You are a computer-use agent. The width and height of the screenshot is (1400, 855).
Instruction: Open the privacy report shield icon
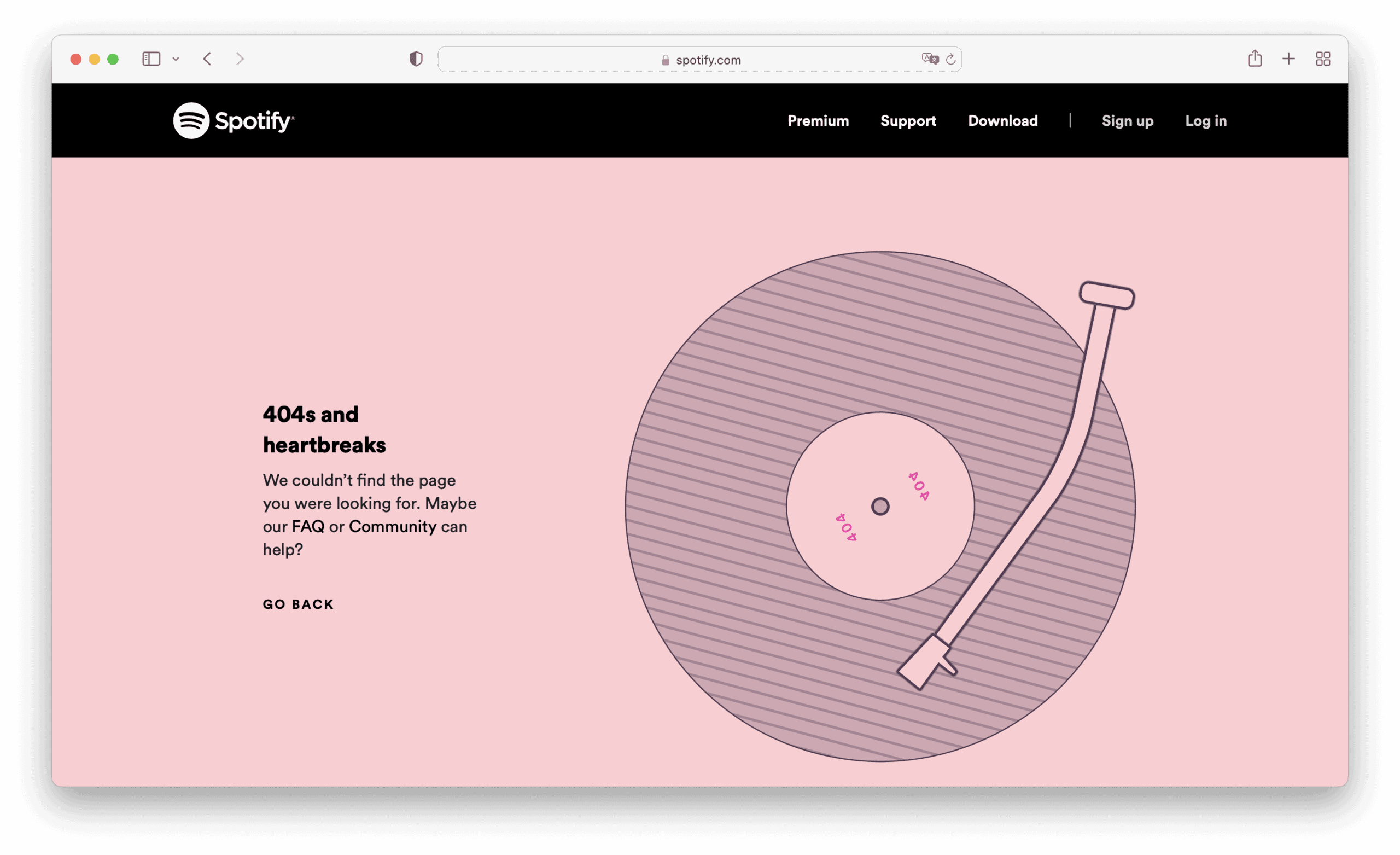[416, 59]
